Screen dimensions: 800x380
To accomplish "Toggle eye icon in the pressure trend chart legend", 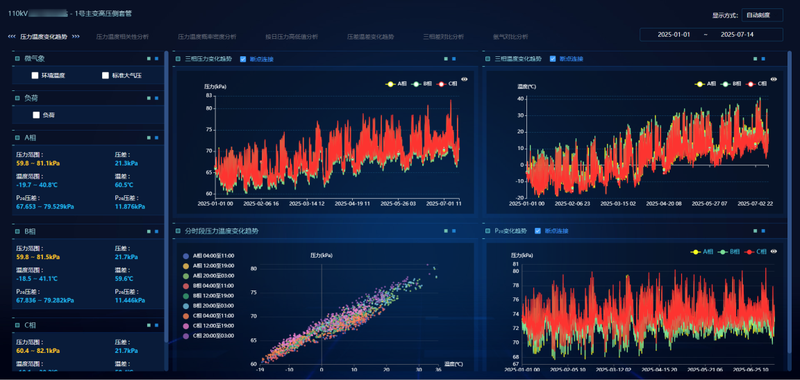I will pos(464,79).
